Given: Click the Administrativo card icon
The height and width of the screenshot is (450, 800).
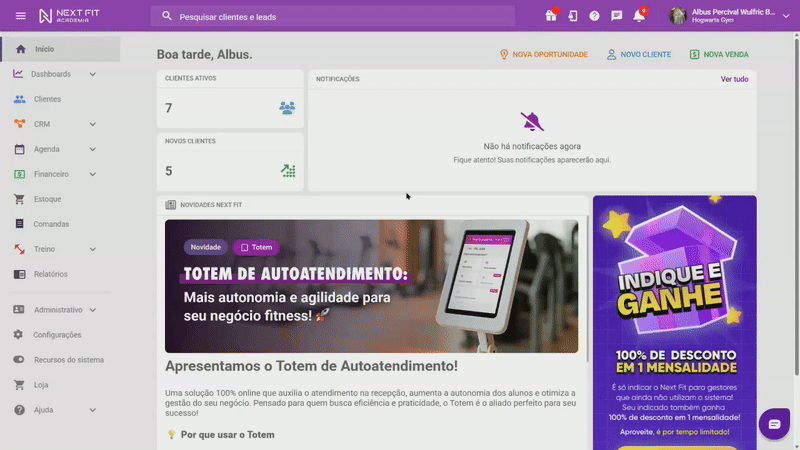Looking at the screenshot, I should [x=19, y=310].
